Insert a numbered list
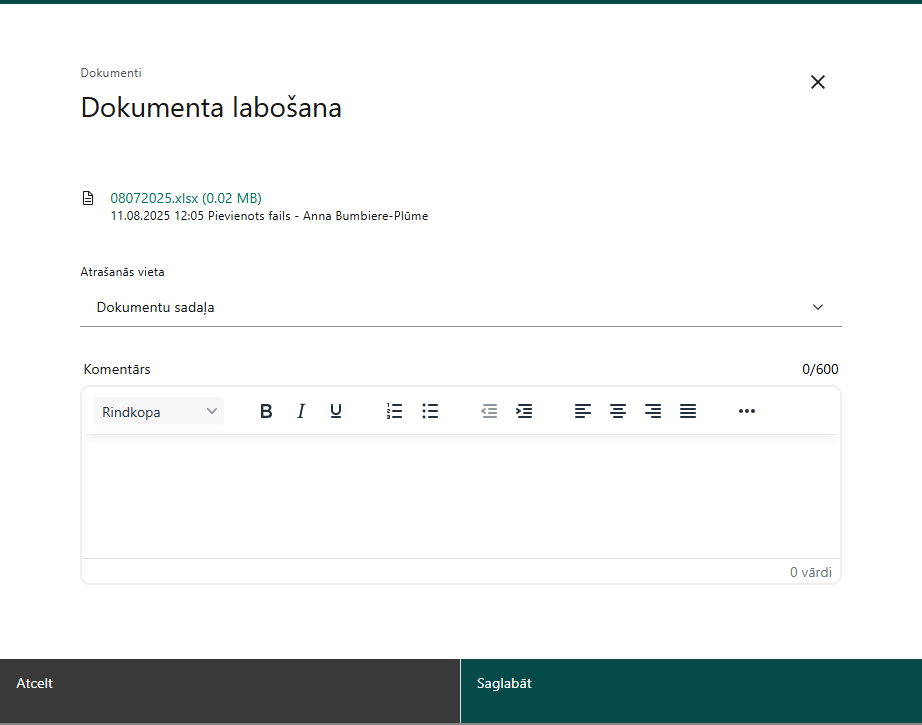This screenshot has width=922, height=725. click(395, 411)
